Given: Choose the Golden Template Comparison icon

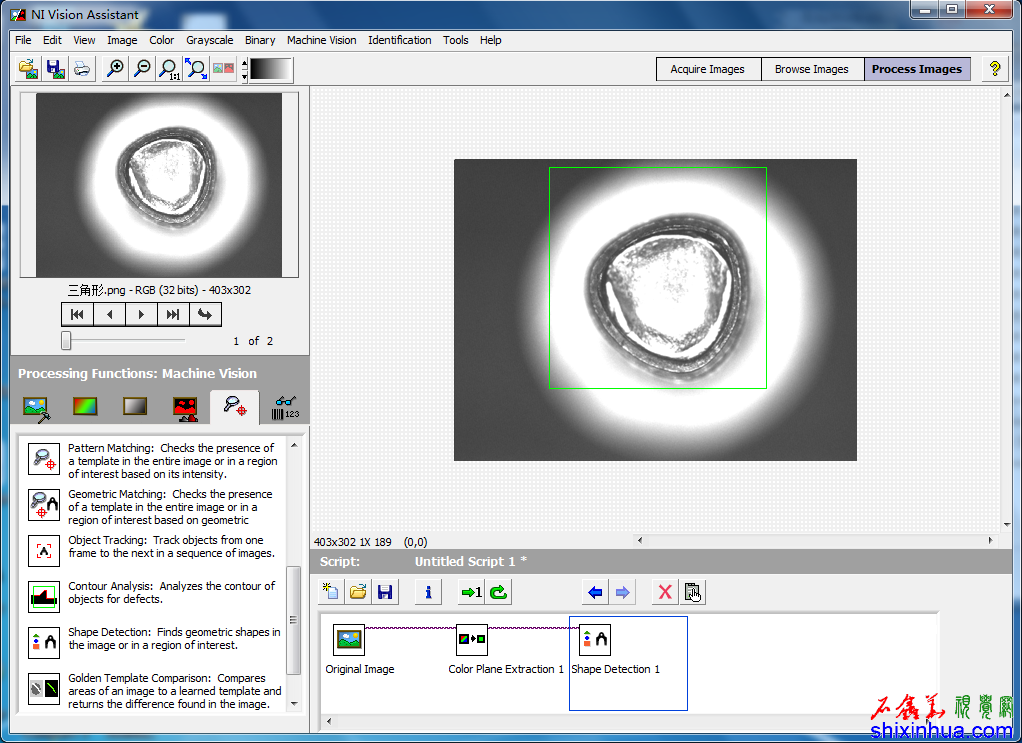Looking at the screenshot, I should (x=44, y=689).
